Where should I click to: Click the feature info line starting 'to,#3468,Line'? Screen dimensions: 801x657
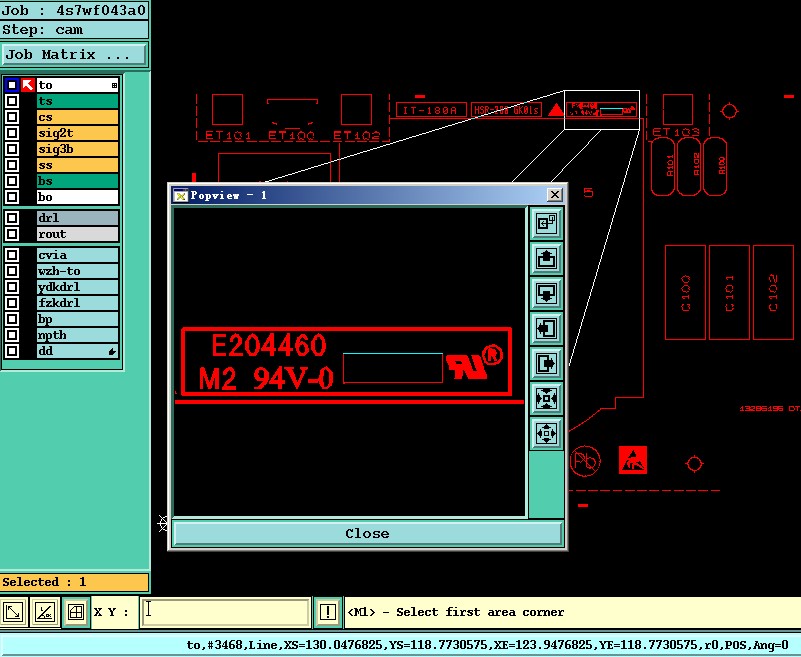(x=488, y=645)
